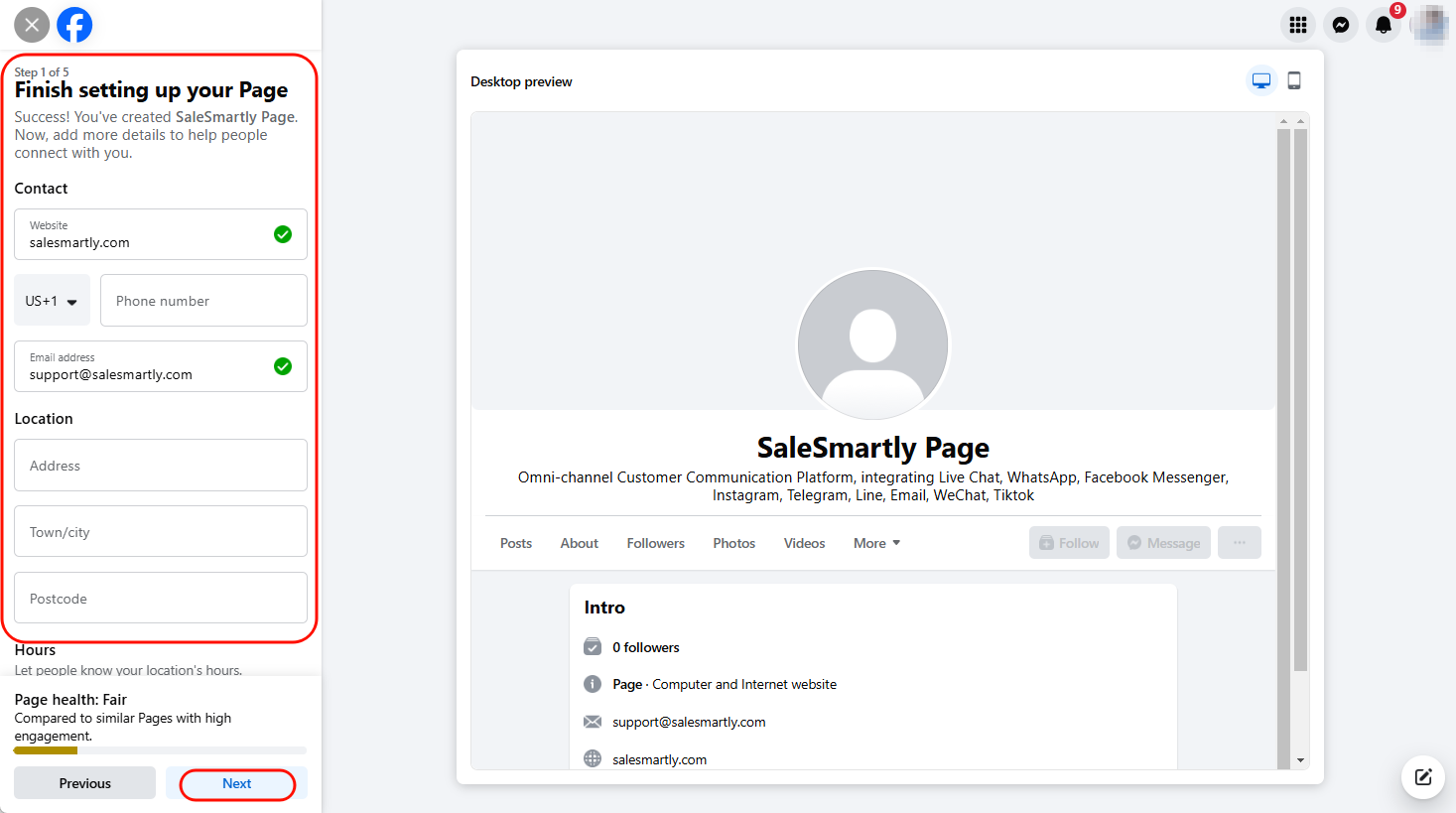Click the Next button
Image resolution: width=1456 pixels, height=813 pixels.
tap(237, 783)
